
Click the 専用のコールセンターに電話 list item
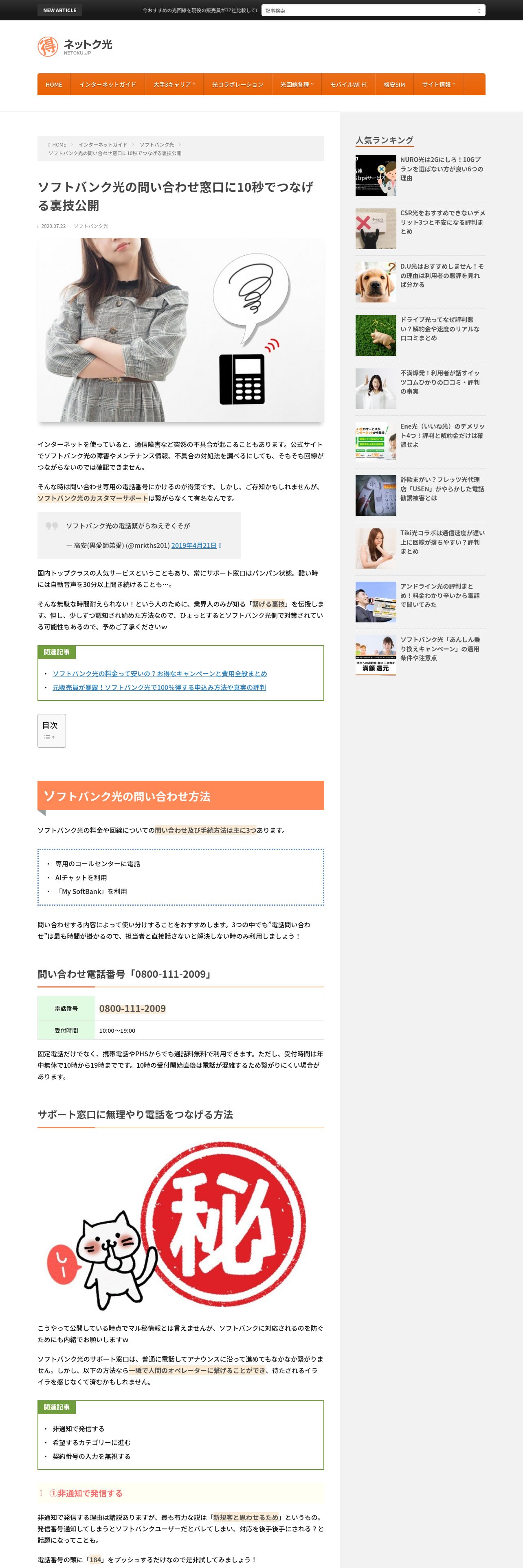pos(97,864)
